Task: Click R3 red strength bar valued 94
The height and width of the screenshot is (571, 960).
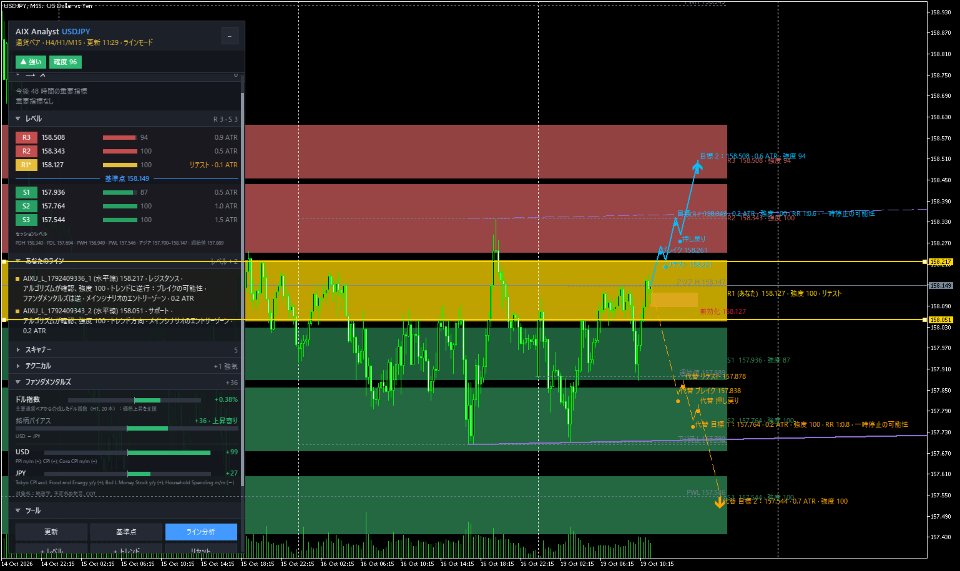Action: tap(119, 138)
